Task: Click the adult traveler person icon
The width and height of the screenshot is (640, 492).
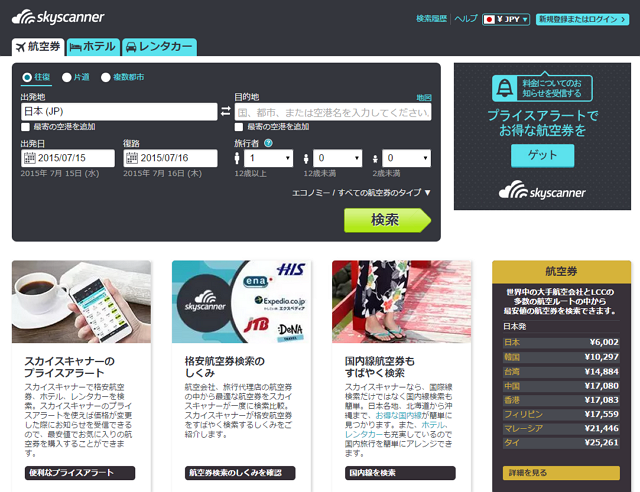Action: pos(237,158)
